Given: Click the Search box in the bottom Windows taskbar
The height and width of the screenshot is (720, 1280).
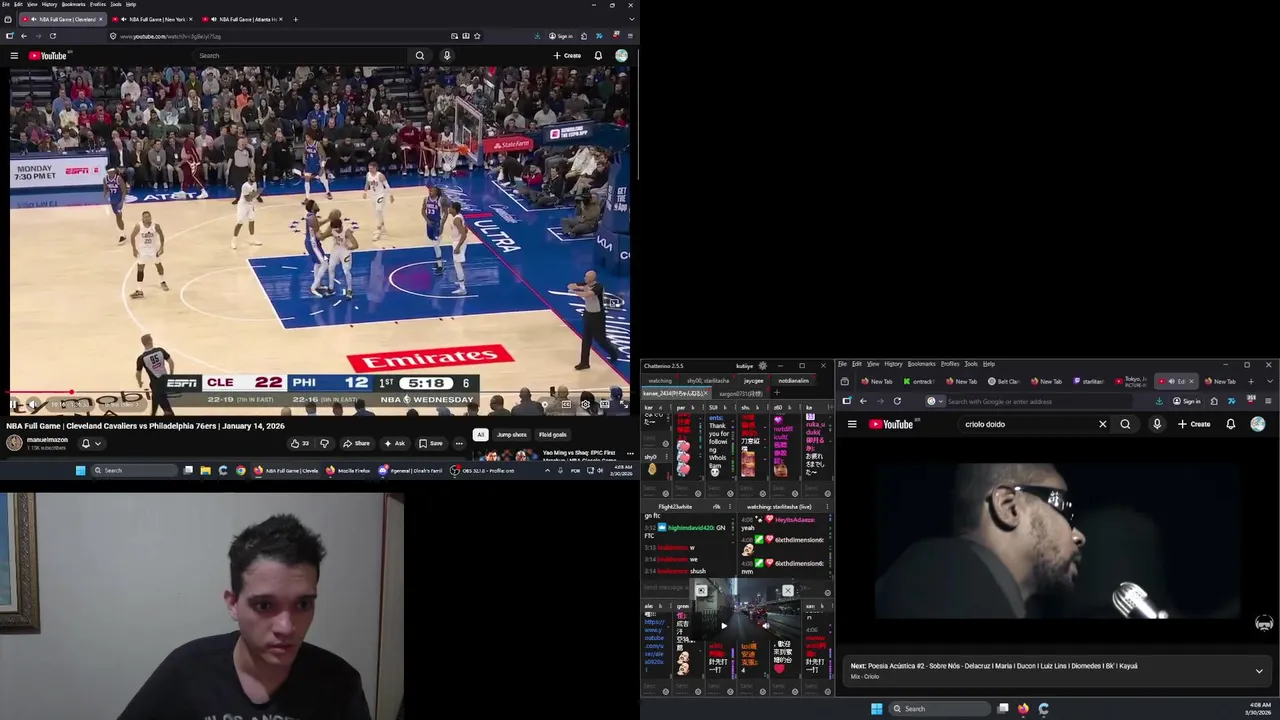Looking at the screenshot, I should pyautogui.click(x=940, y=709).
